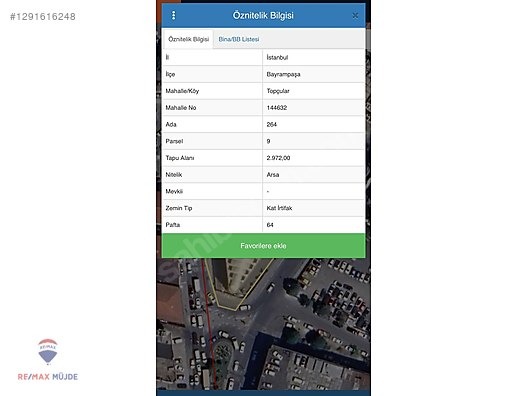Image resolution: width=528 pixels, height=396 pixels.
Task: Open the three-dot options menu
Action: click(x=173, y=15)
